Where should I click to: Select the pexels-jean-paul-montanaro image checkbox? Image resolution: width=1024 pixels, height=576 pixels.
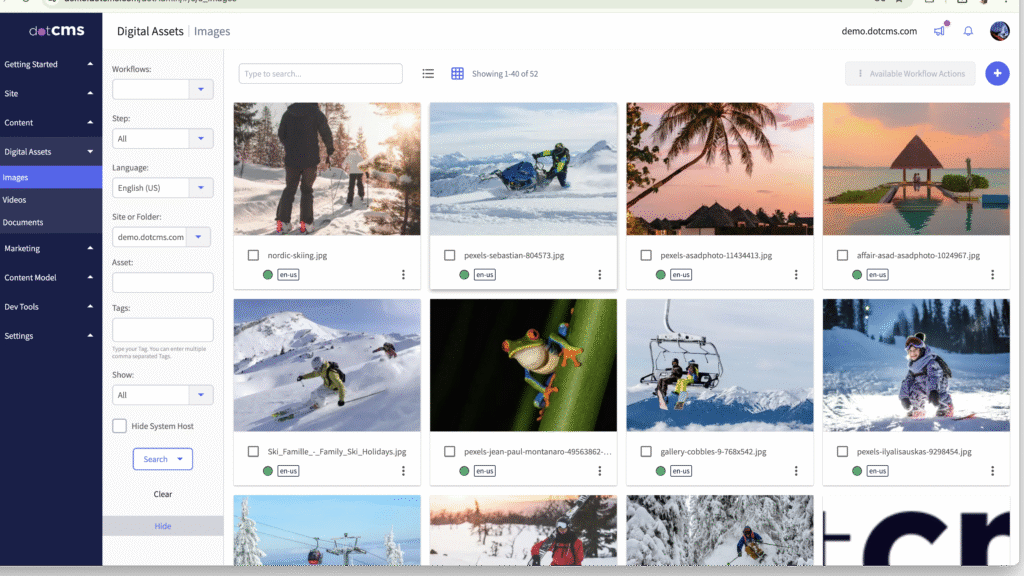pos(449,451)
